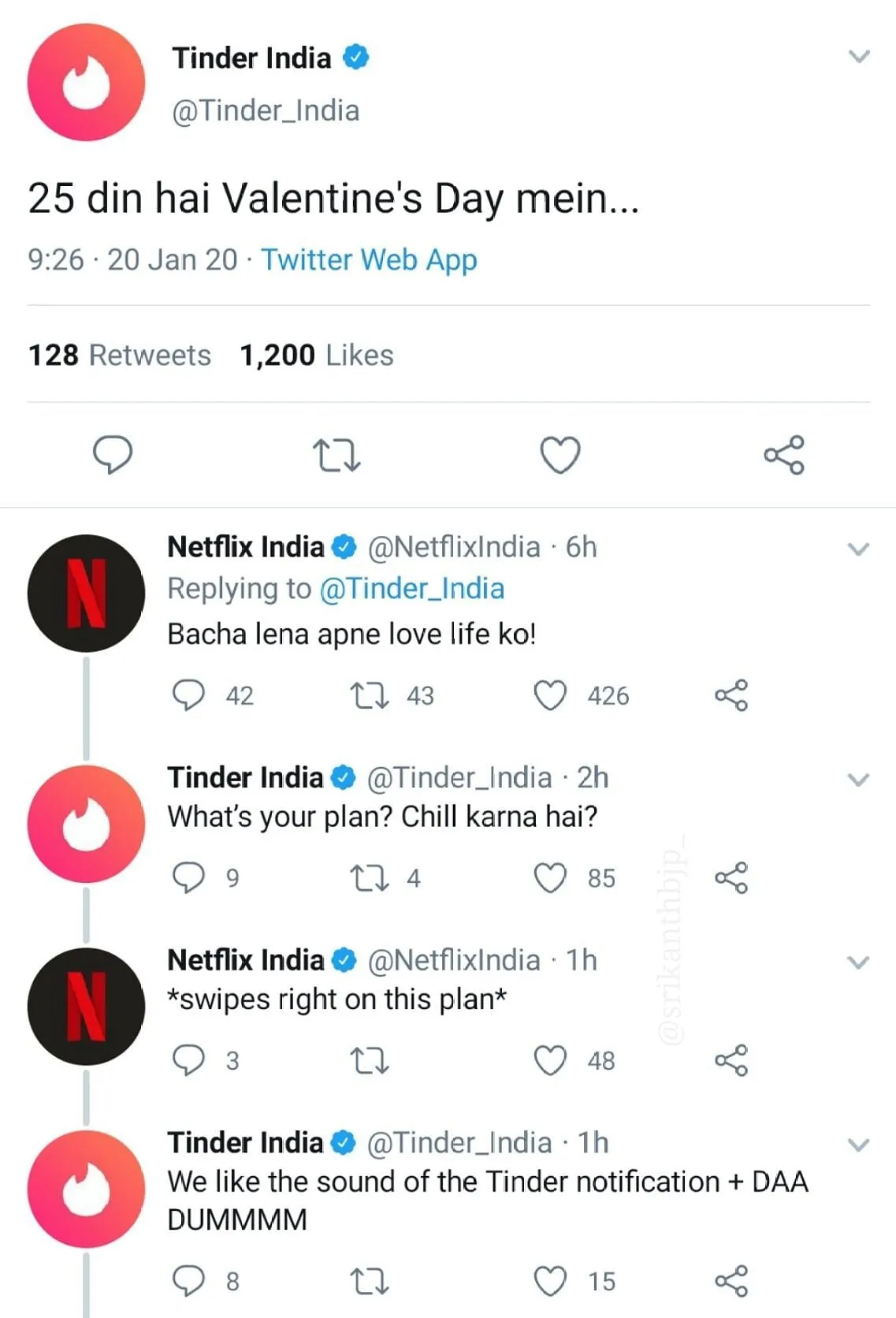Viewport: 896px width, 1318px height.
Task: Retweet the 'DAA DUMMMM' tweet
Action: [369, 1282]
